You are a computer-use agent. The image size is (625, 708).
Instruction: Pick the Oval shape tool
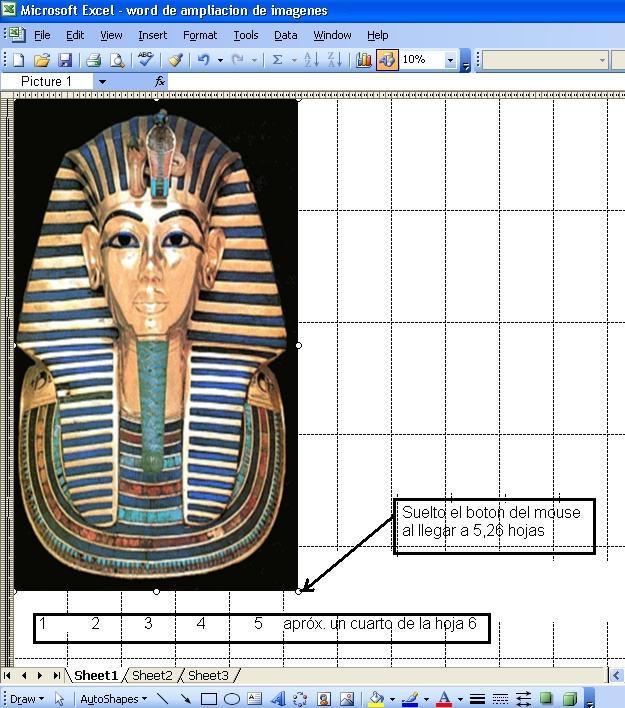(232, 699)
